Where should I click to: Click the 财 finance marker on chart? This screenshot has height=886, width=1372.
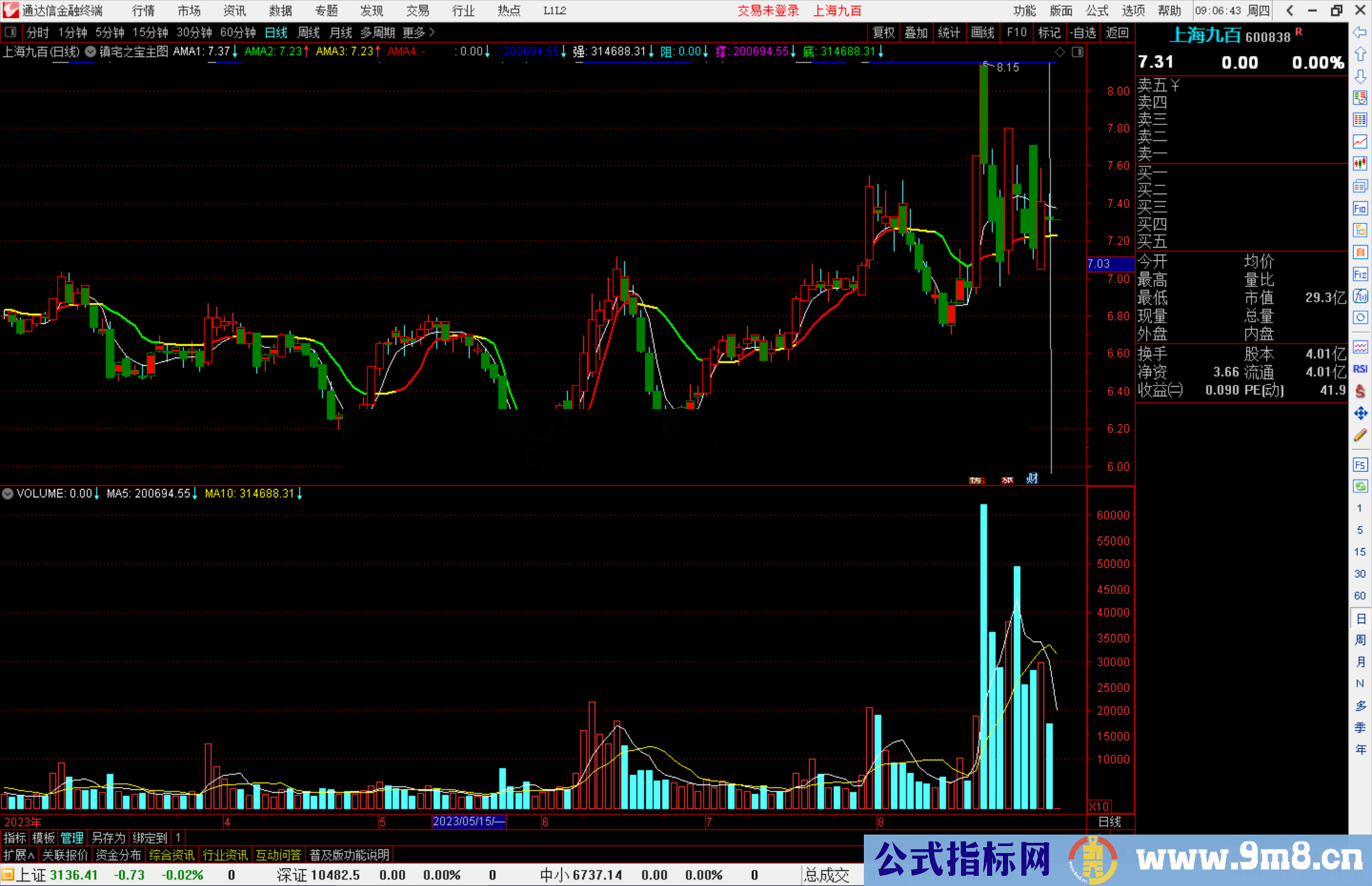pos(1032,479)
